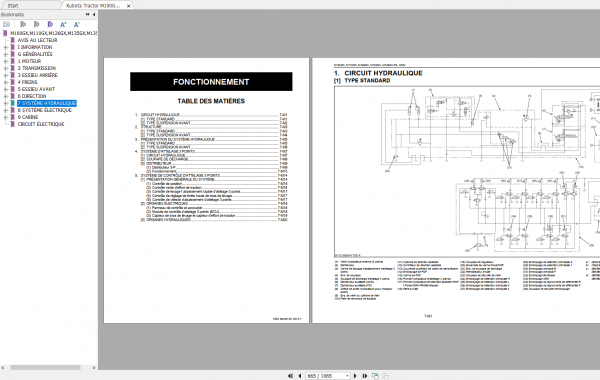Expand the 4 FREINS bookmark
The width and height of the screenshot is (600, 380).
[x=6, y=82]
